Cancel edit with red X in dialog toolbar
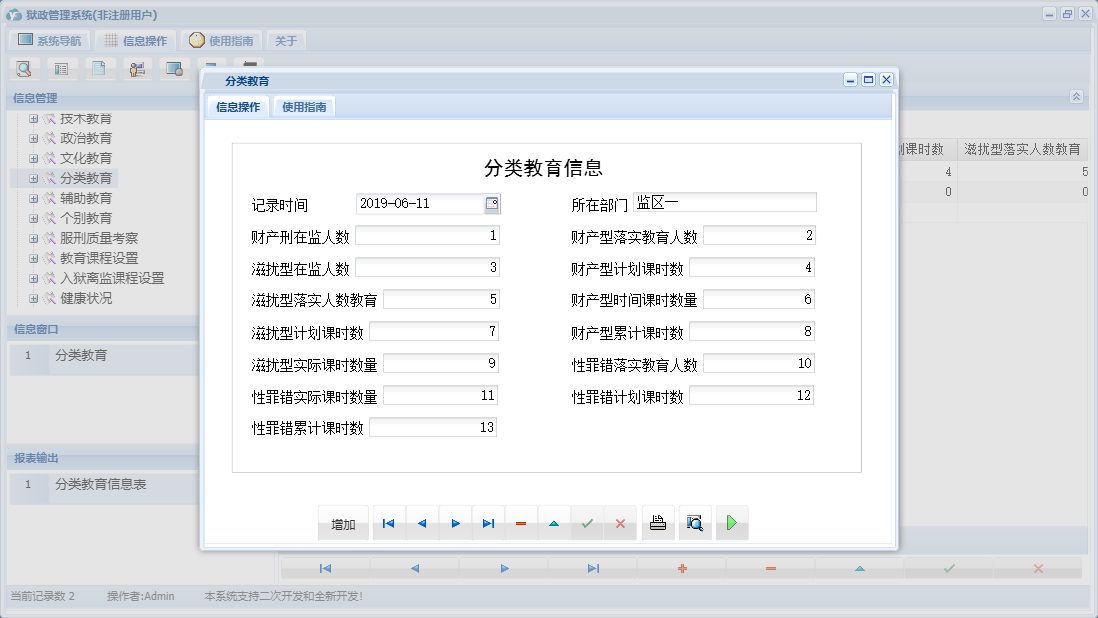 [x=620, y=523]
